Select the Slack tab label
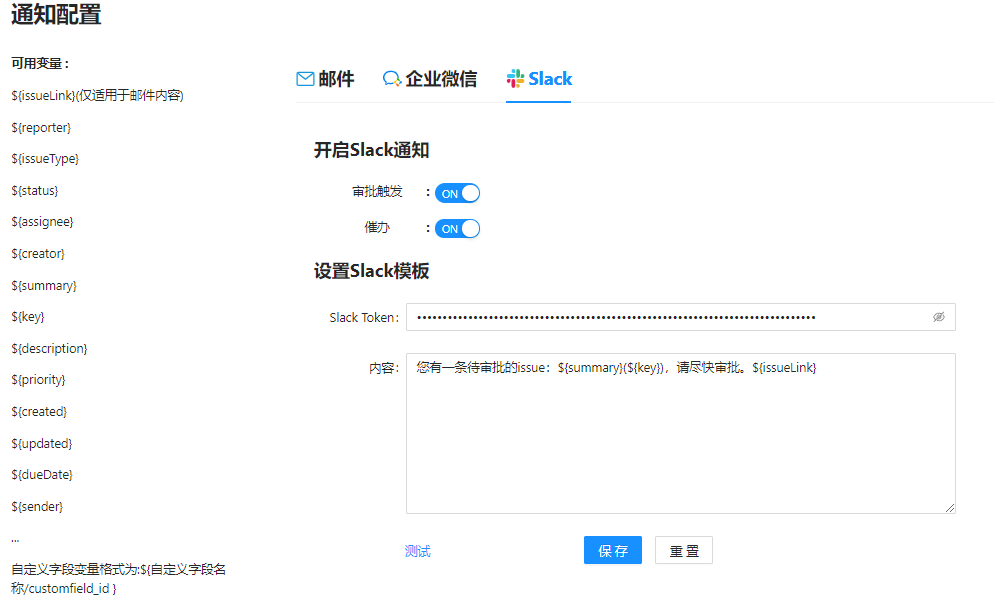This screenshot has width=994, height=616. tap(550, 79)
